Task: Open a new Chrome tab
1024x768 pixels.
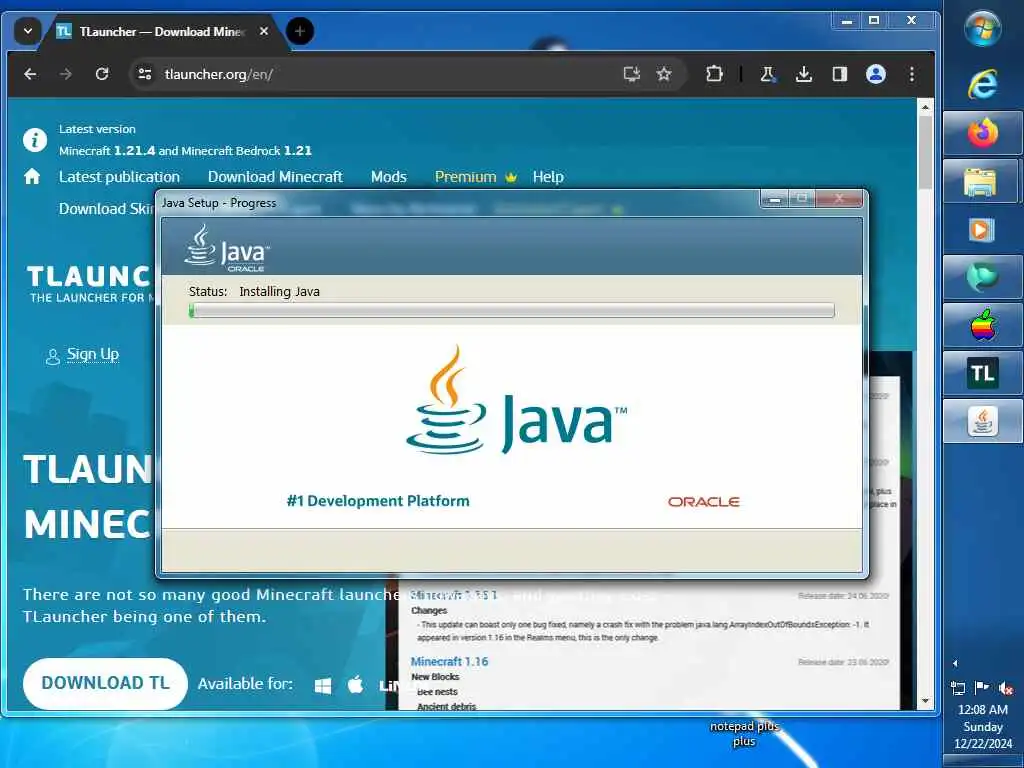Action: [300, 31]
